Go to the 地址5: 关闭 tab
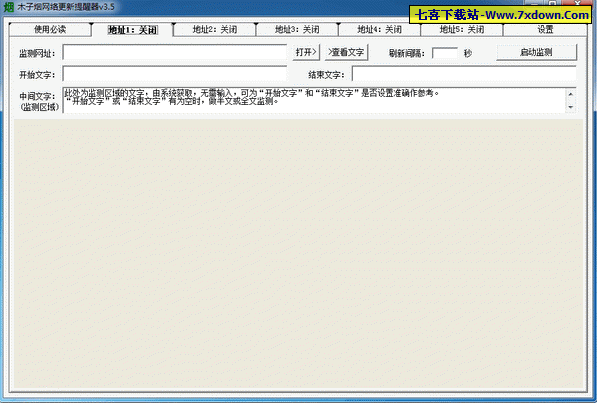 (x=462, y=29)
